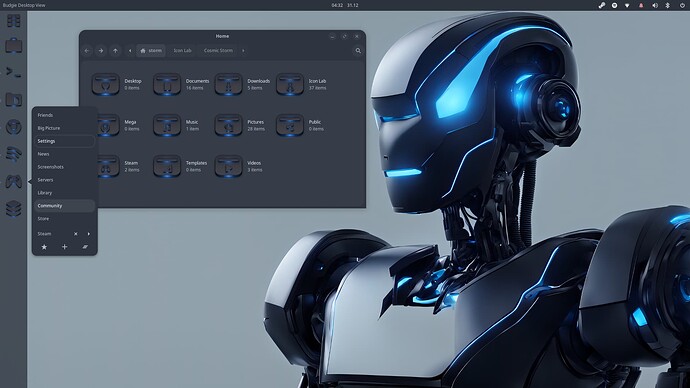
Task: Maximize the Home window
Action: point(345,37)
